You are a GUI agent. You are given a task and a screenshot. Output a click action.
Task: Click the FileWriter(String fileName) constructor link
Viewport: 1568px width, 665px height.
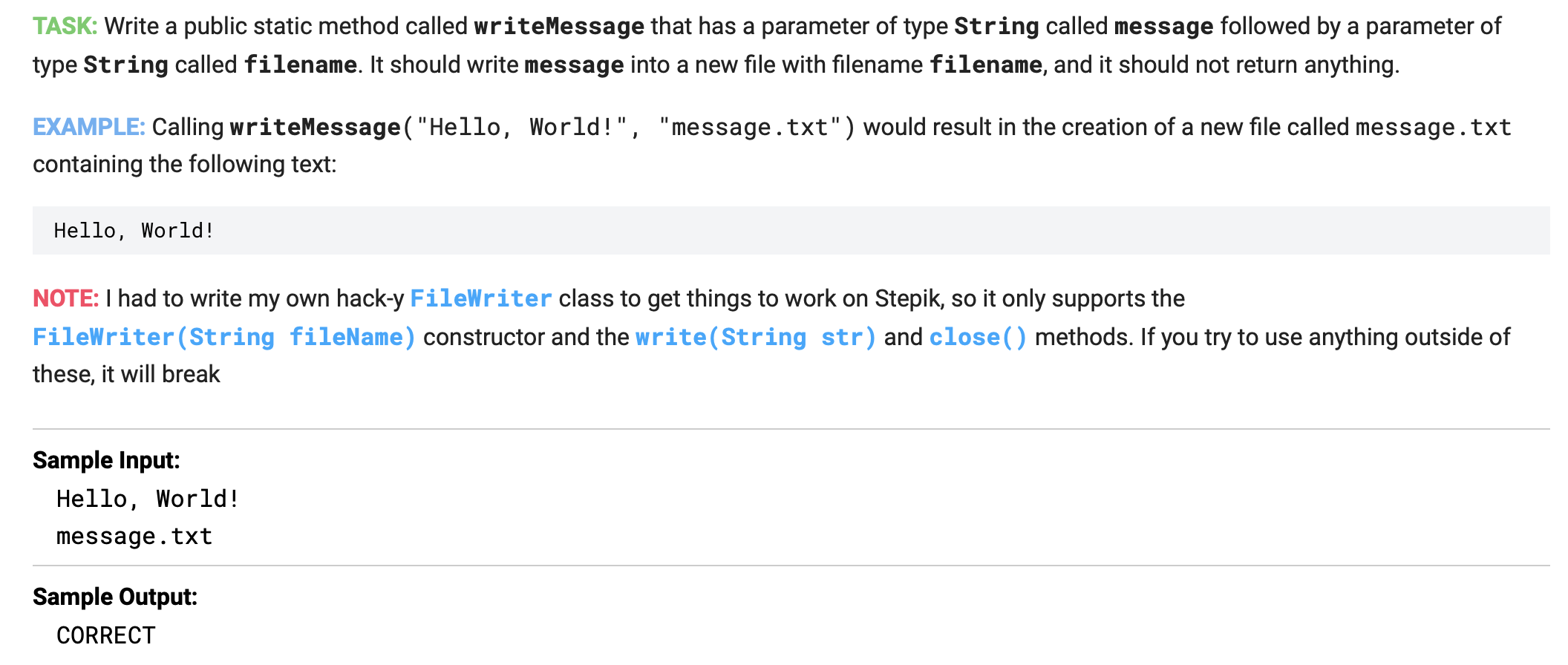coord(224,337)
